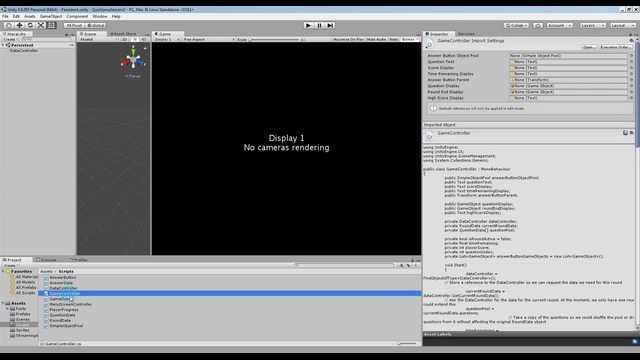Image resolution: width=640 pixels, height=360 pixels.
Task: Pick object for Question Text field
Action: tap(631, 62)
